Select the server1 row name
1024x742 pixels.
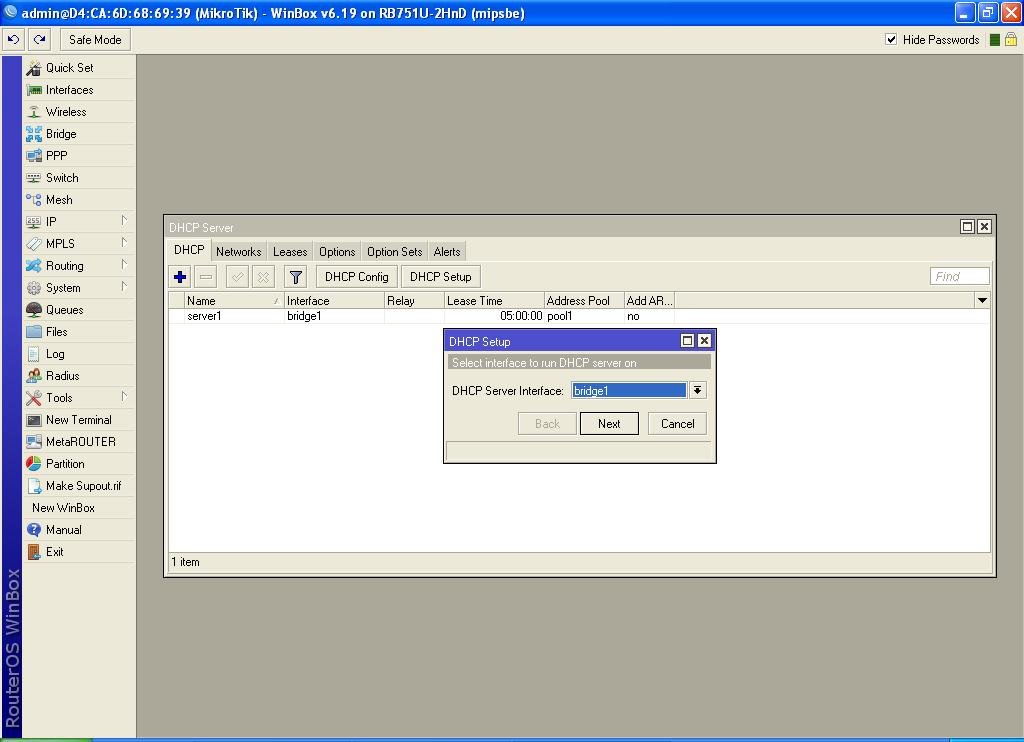pyautogui.click(x=204, y=316)
